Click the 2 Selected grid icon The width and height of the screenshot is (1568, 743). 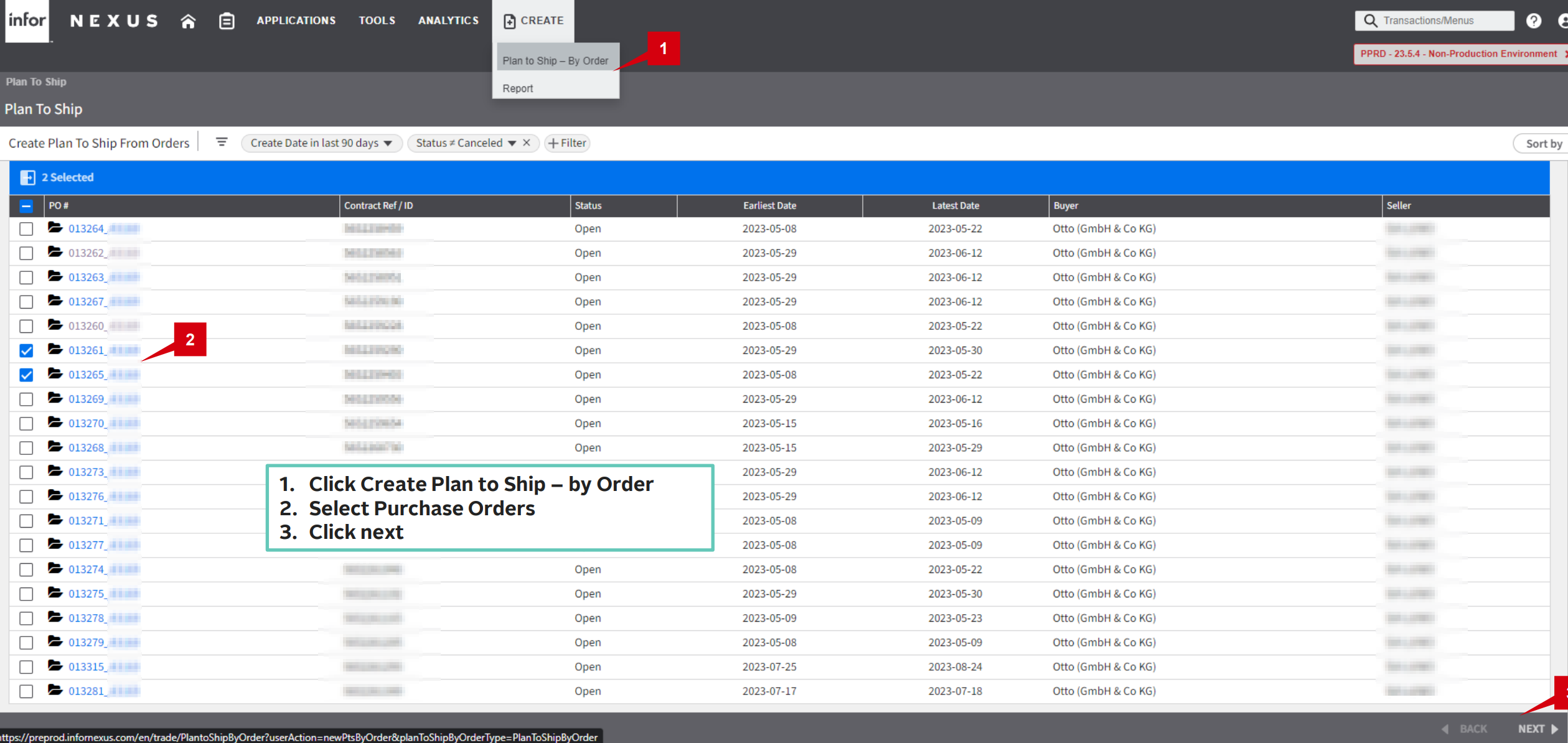tap(27, 177)
